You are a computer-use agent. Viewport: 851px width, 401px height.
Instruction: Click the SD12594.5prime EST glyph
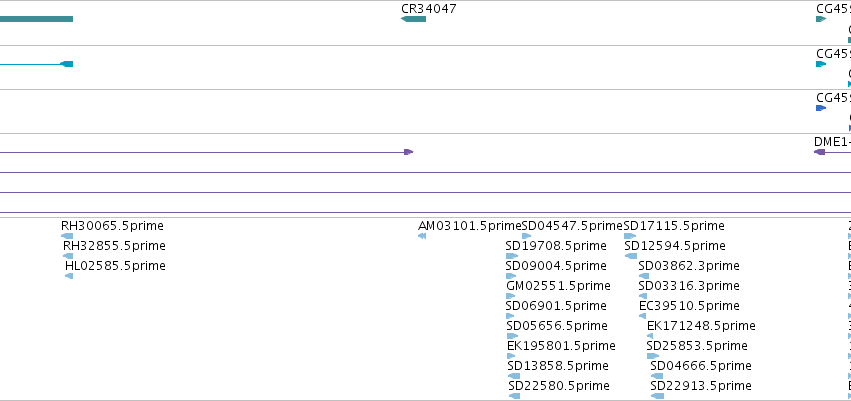tap(631, 256)
